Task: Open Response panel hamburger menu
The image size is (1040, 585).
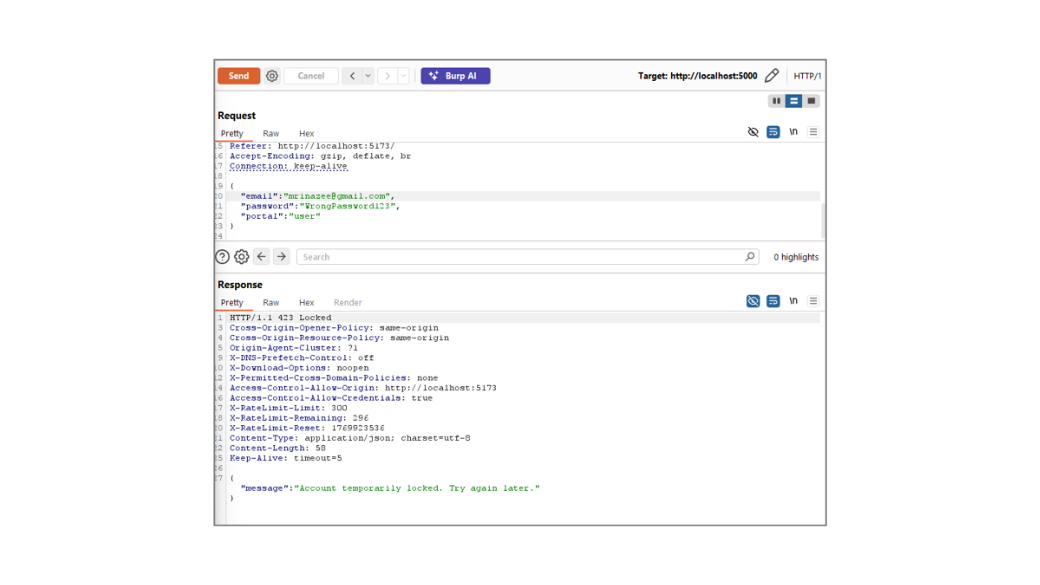Action: click(x=813, y=301)
